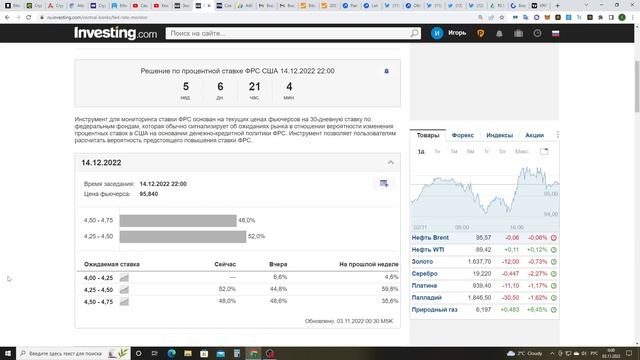Set alert bell for Fed rate decision
This screenshot has height=360, width=640.
pos(386,71)
